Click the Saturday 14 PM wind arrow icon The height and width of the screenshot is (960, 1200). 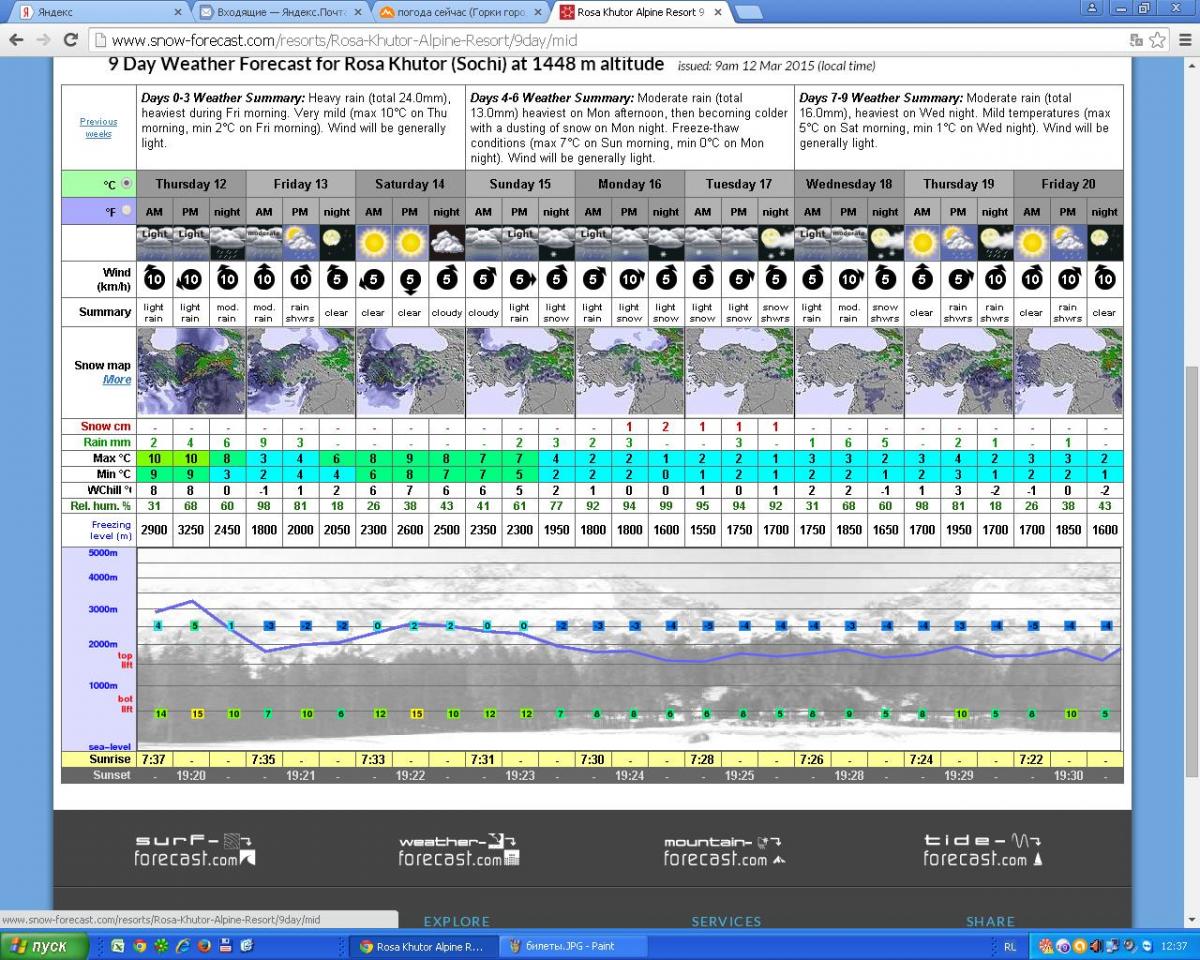tap(410, 279)
